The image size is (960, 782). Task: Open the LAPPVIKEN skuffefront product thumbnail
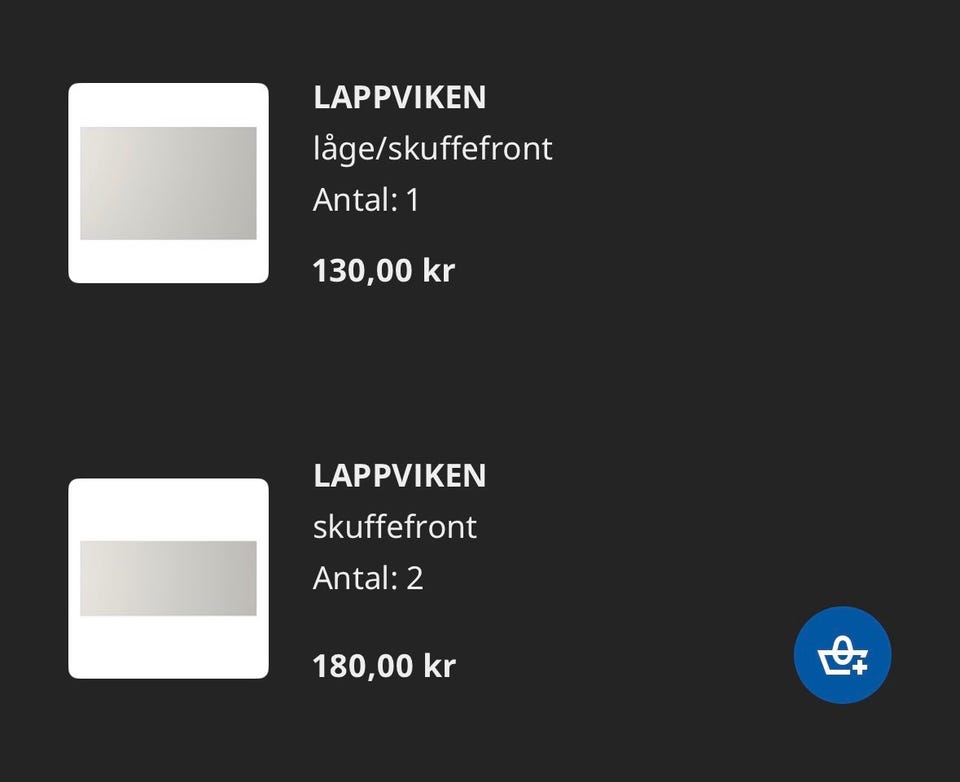168,578
